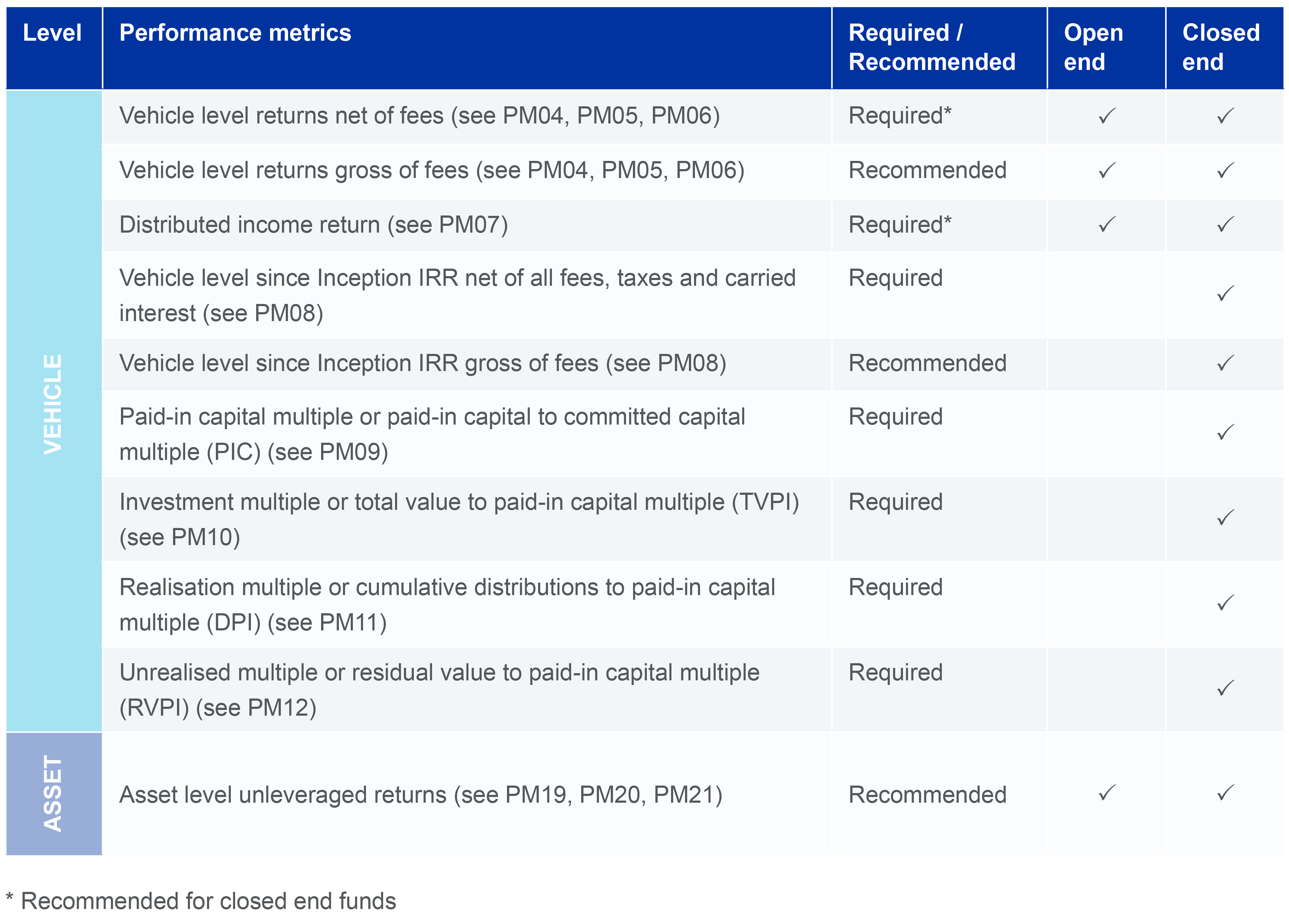Click Open end checkmark for returns net of fees
This screenshot has width=1289, height=924.
[1107, 116]
